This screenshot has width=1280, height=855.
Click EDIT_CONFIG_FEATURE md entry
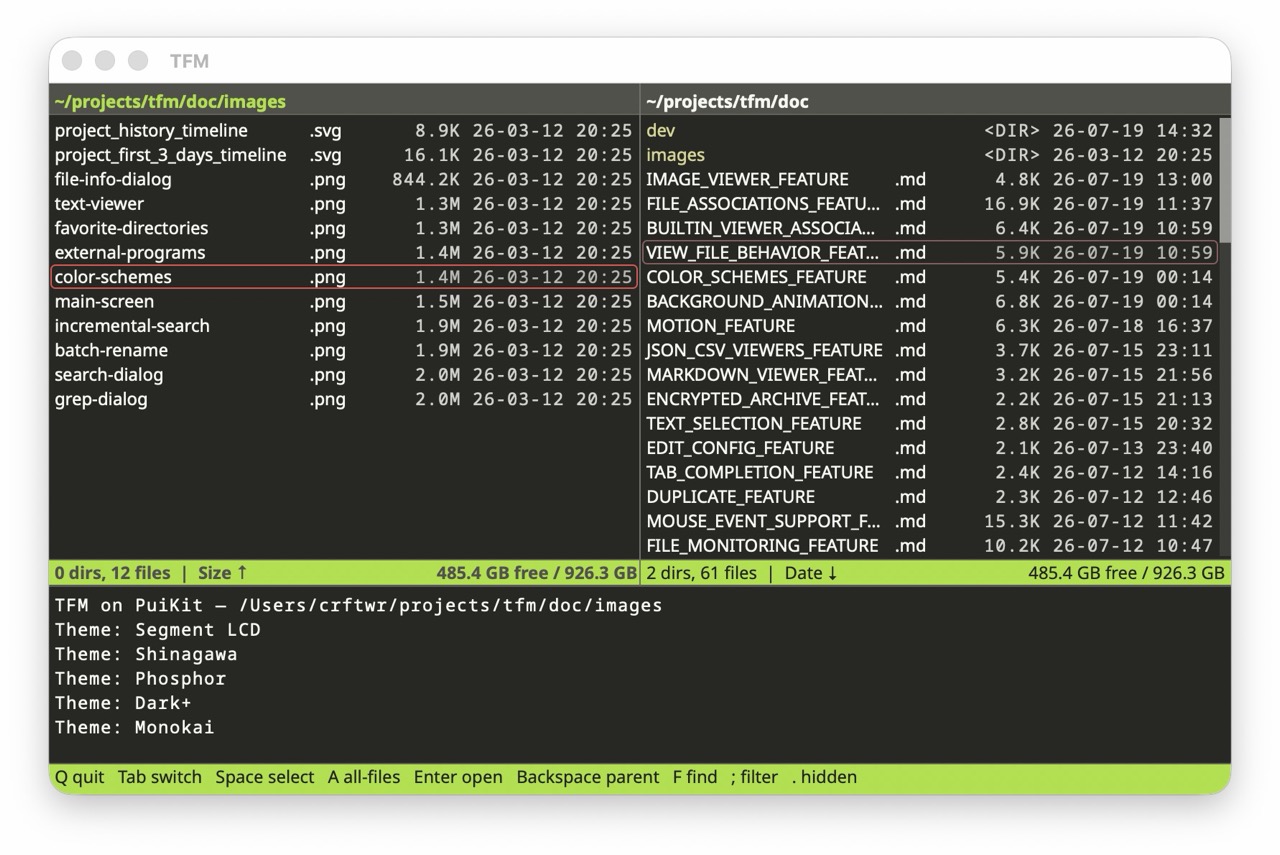click(x=930, y=448)
